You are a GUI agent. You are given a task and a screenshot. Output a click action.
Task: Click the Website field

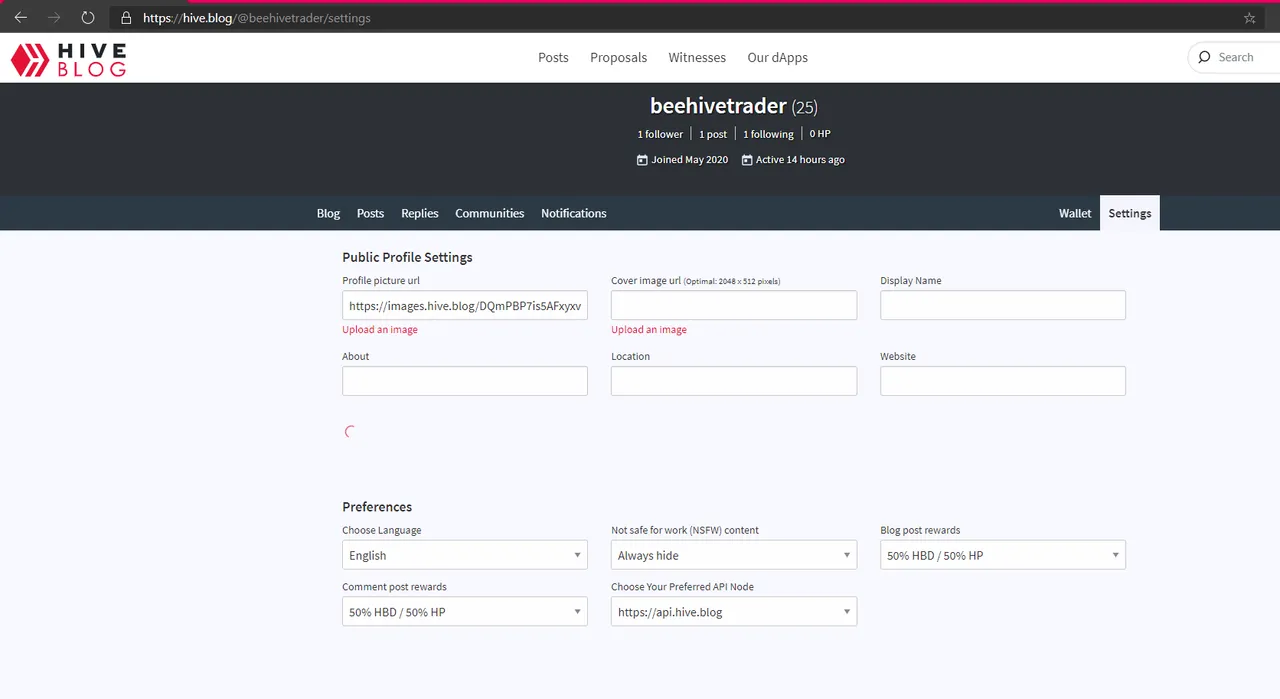pyautogui.click(x=1003, y=381)
